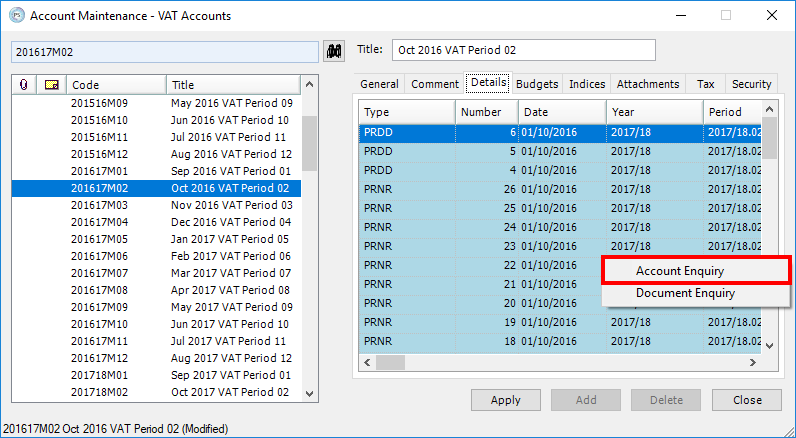Sort details grid by the Number column header

(486, 112)
